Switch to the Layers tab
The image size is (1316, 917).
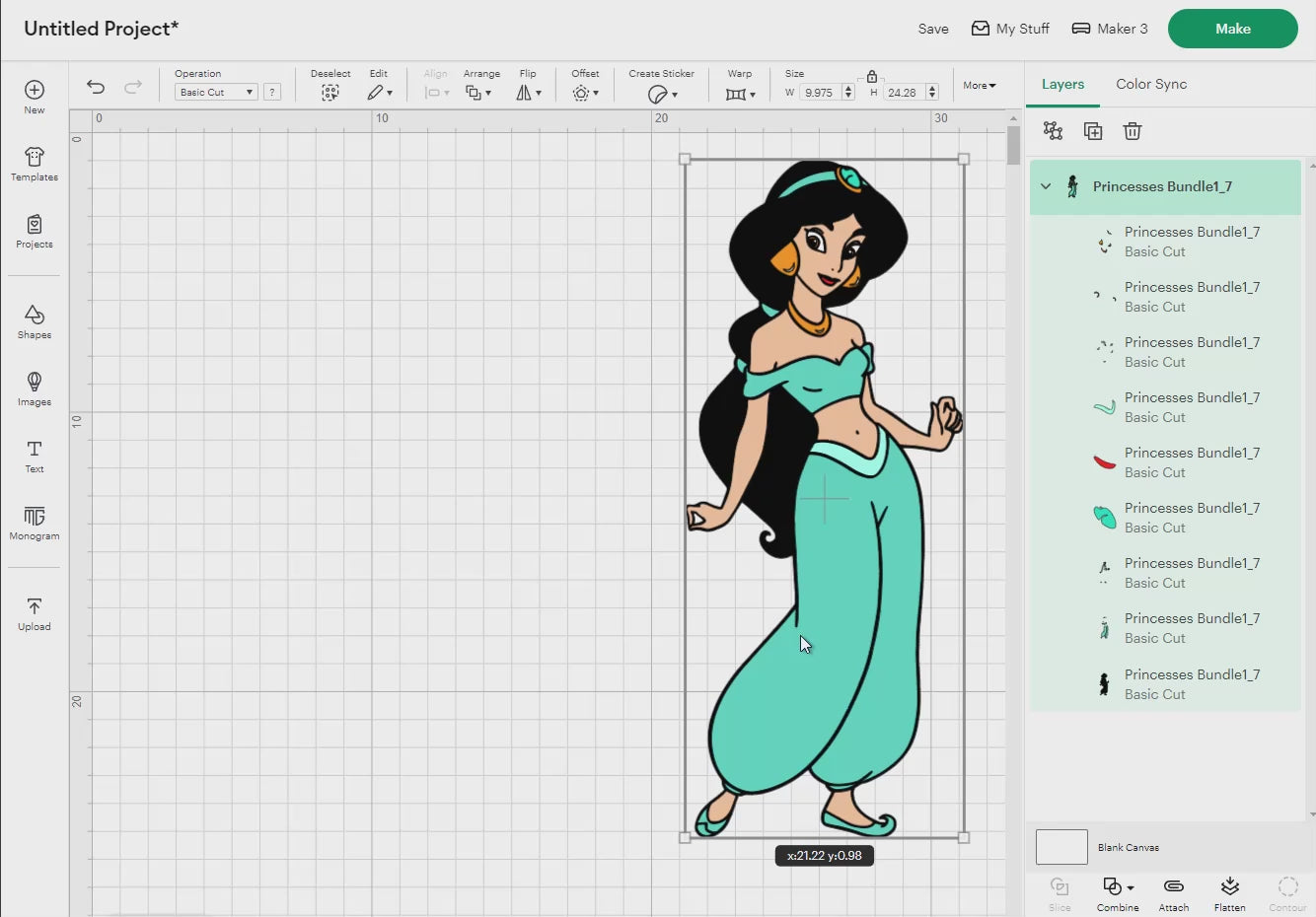click(1062, 85)
